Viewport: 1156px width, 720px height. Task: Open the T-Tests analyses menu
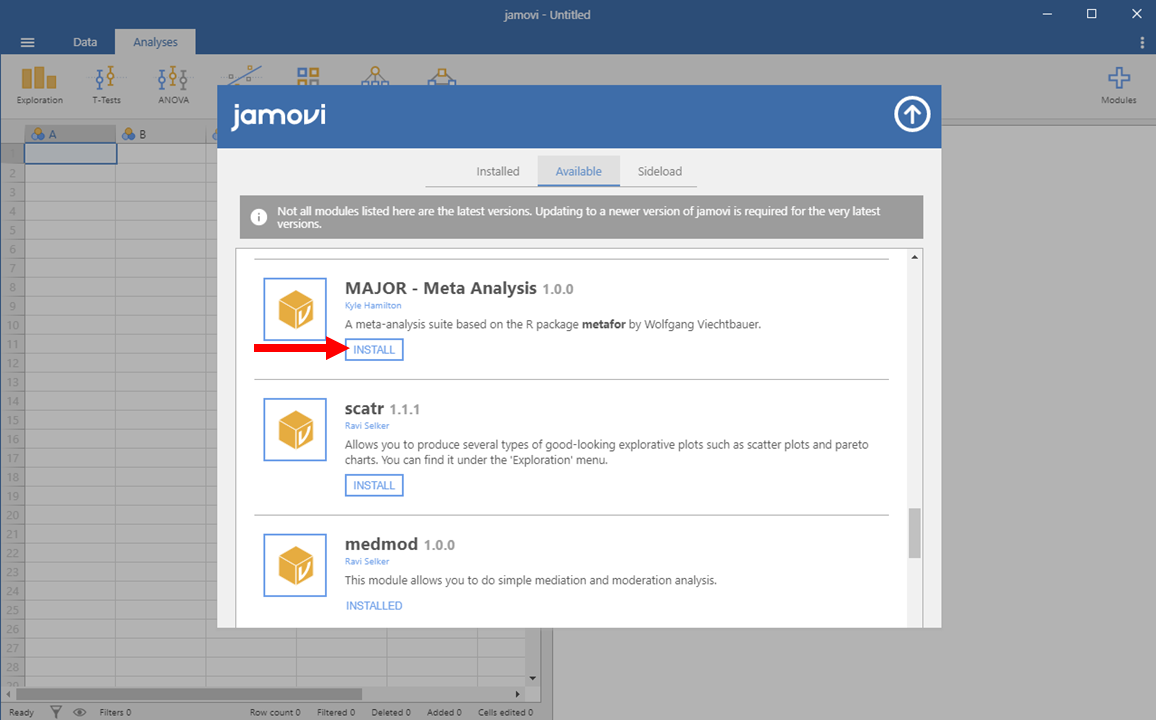click(x=106, y=84)
